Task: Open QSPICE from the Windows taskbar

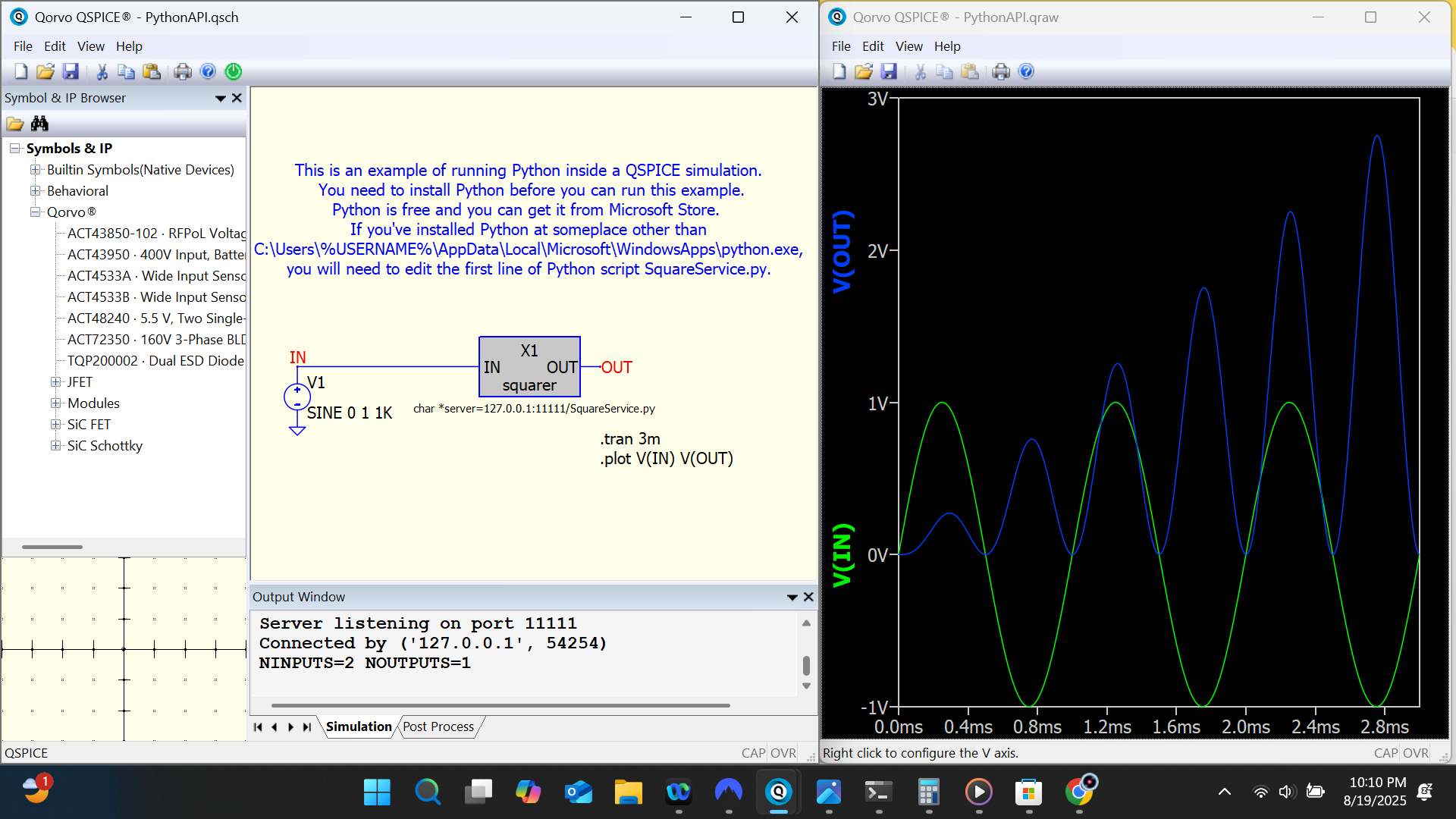Action: 778,792
